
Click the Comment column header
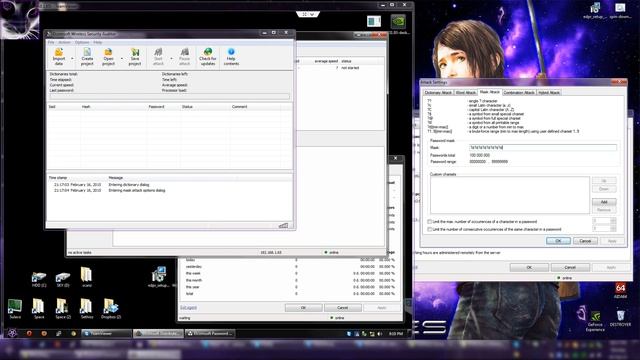click(256, 107)
